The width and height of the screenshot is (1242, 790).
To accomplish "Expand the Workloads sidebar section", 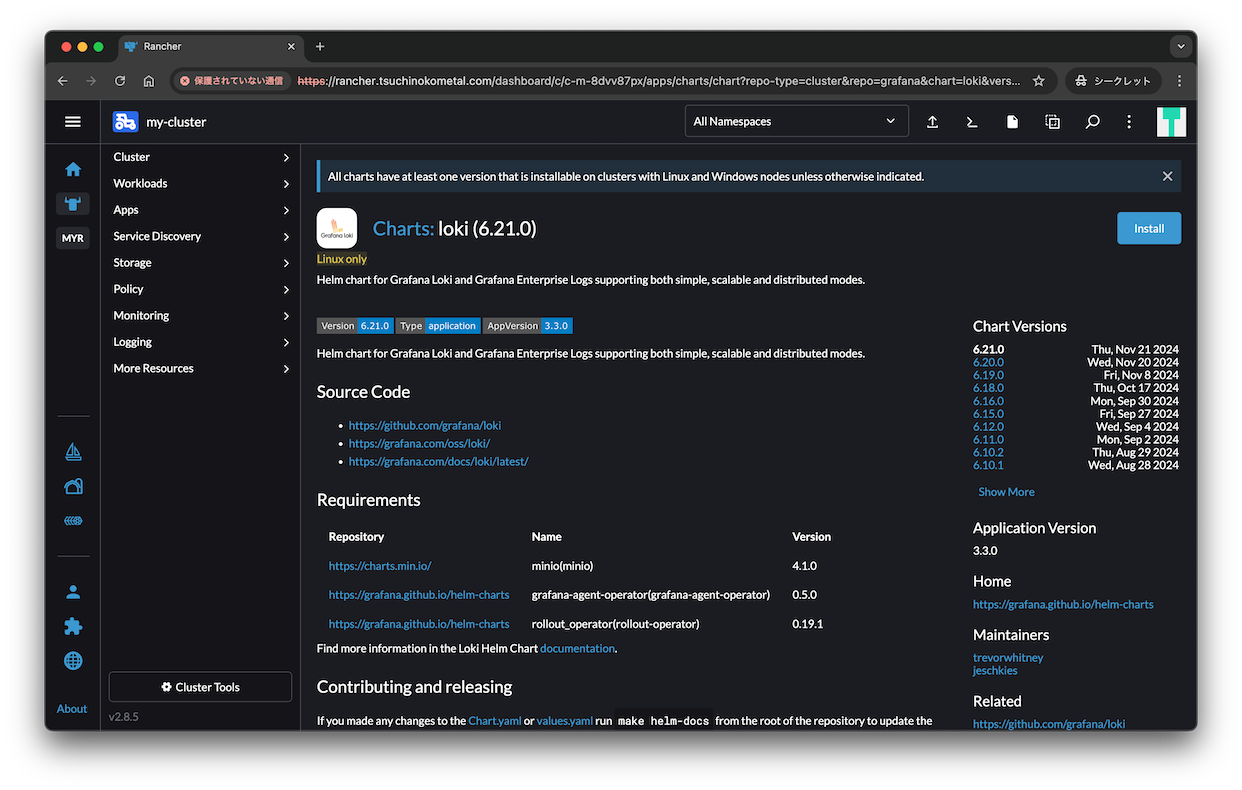I will coord(200,183).
